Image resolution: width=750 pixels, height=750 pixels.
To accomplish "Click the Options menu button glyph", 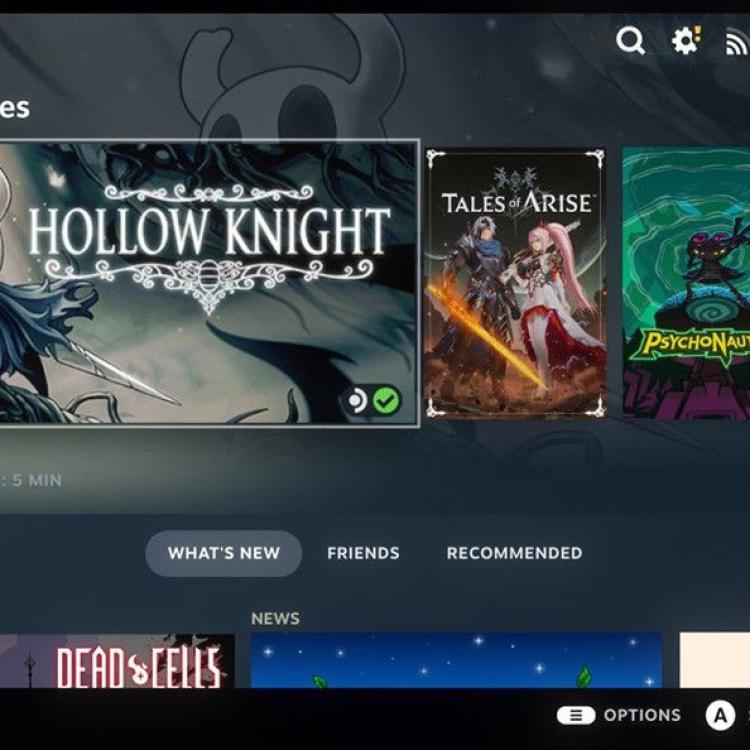I will coord(576,716).
